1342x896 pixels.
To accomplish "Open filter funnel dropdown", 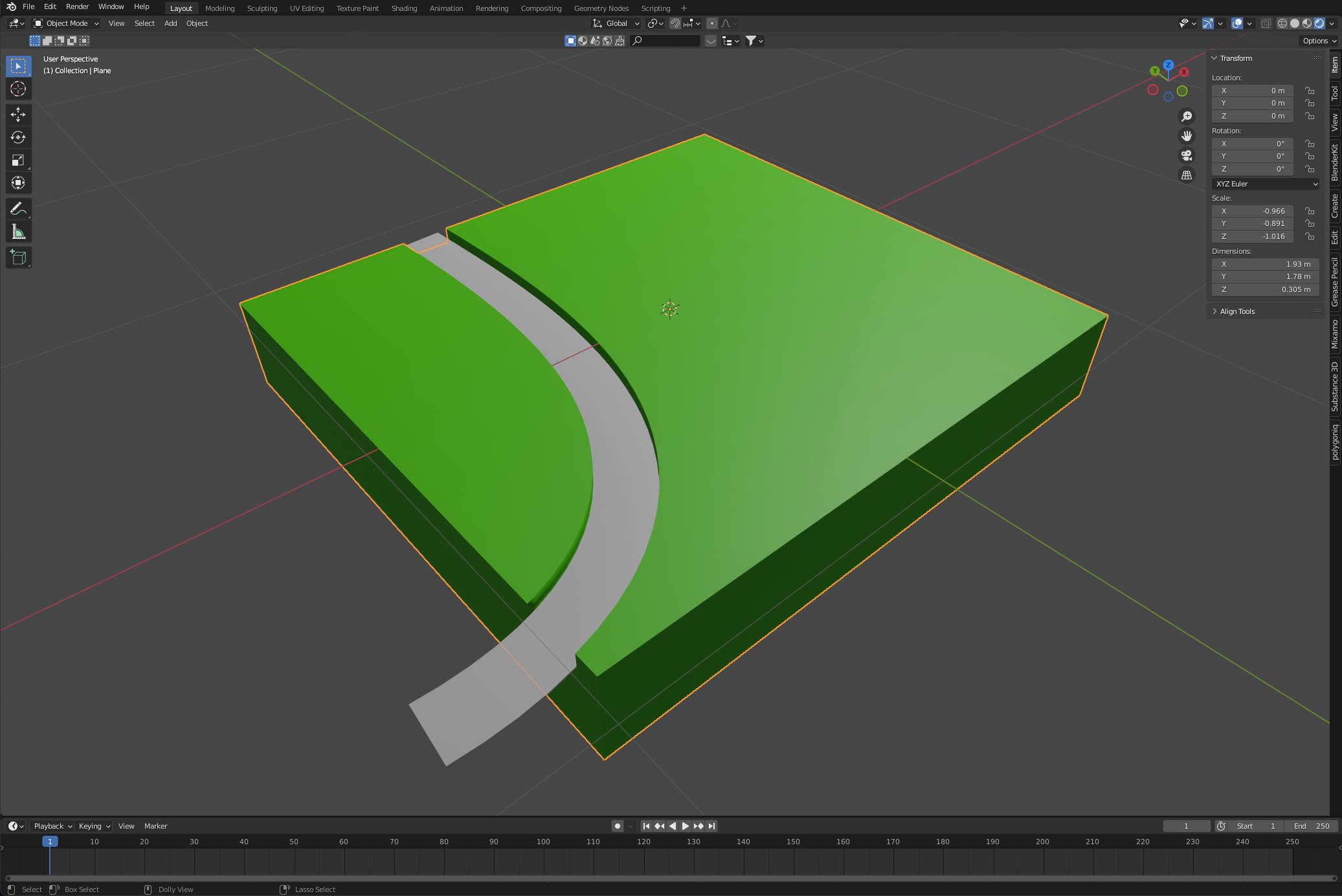I will click(754, 41).
